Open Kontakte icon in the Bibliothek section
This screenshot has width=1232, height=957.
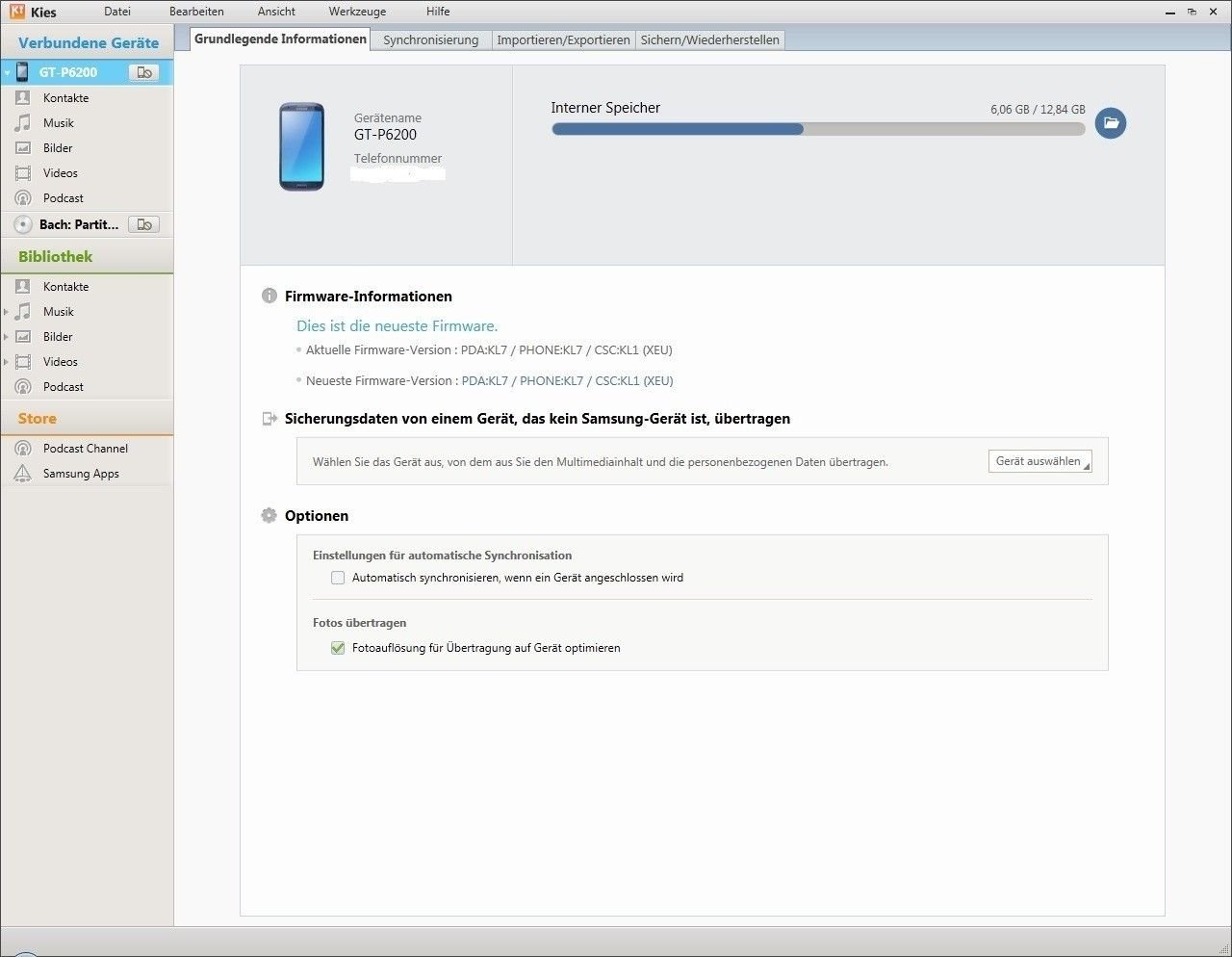pyautogui.click(x=23, y=286)
